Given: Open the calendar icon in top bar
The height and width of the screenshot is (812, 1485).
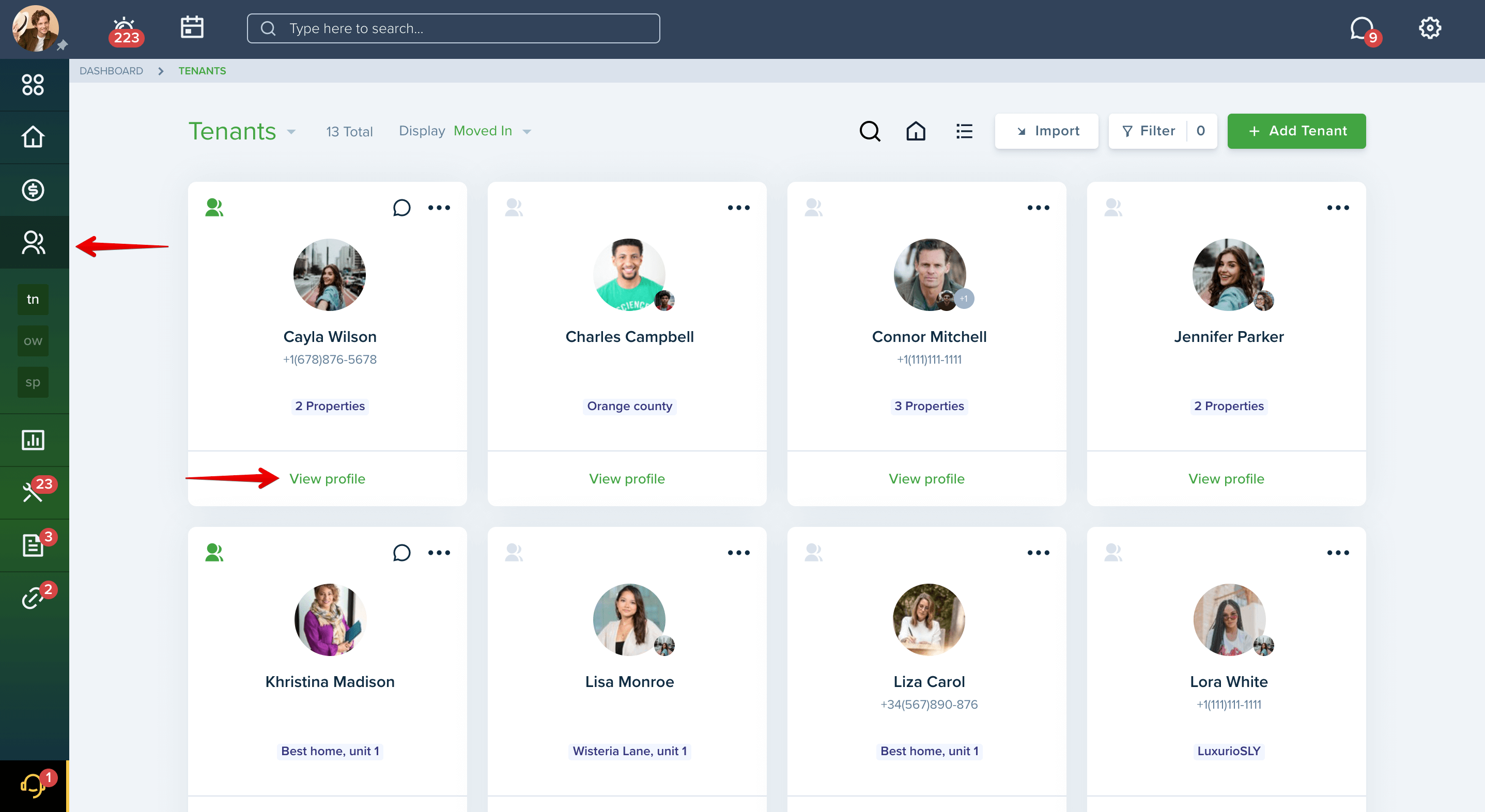Looking at the screenshot, I should pos(192,27).
